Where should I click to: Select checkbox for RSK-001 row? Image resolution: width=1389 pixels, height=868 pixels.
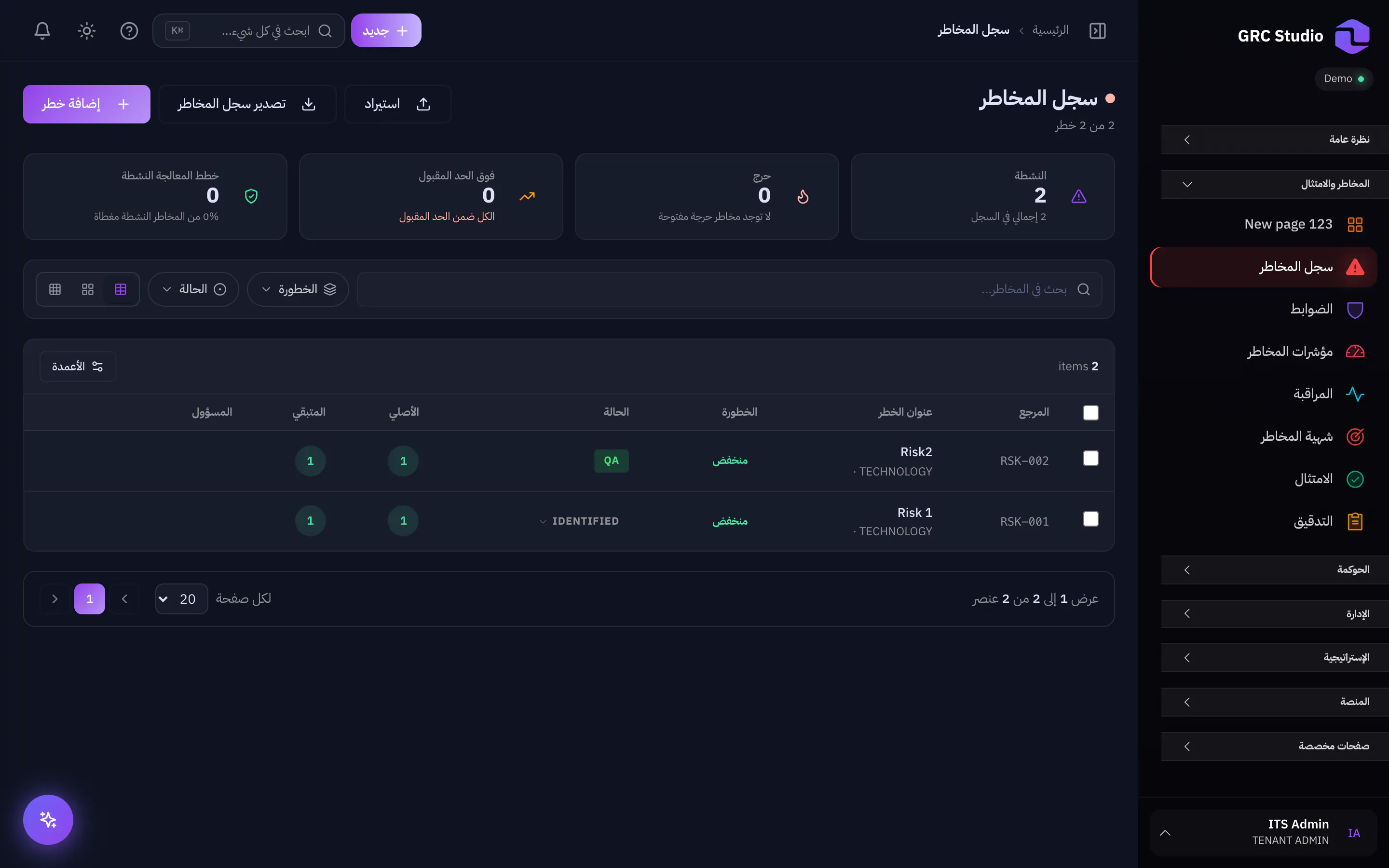point(1090,518)
